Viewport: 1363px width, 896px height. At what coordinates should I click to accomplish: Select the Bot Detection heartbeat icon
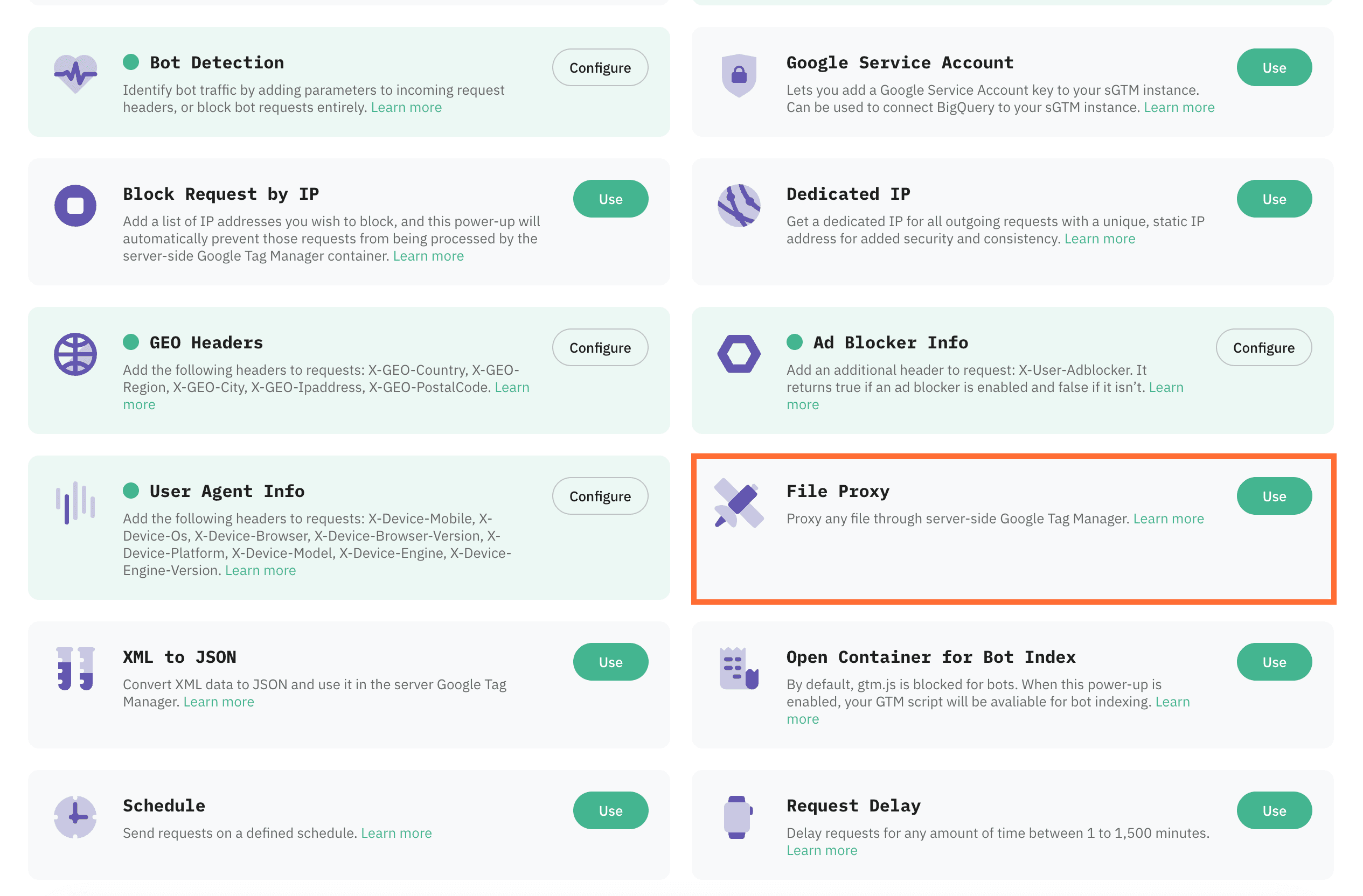point(75,71)
